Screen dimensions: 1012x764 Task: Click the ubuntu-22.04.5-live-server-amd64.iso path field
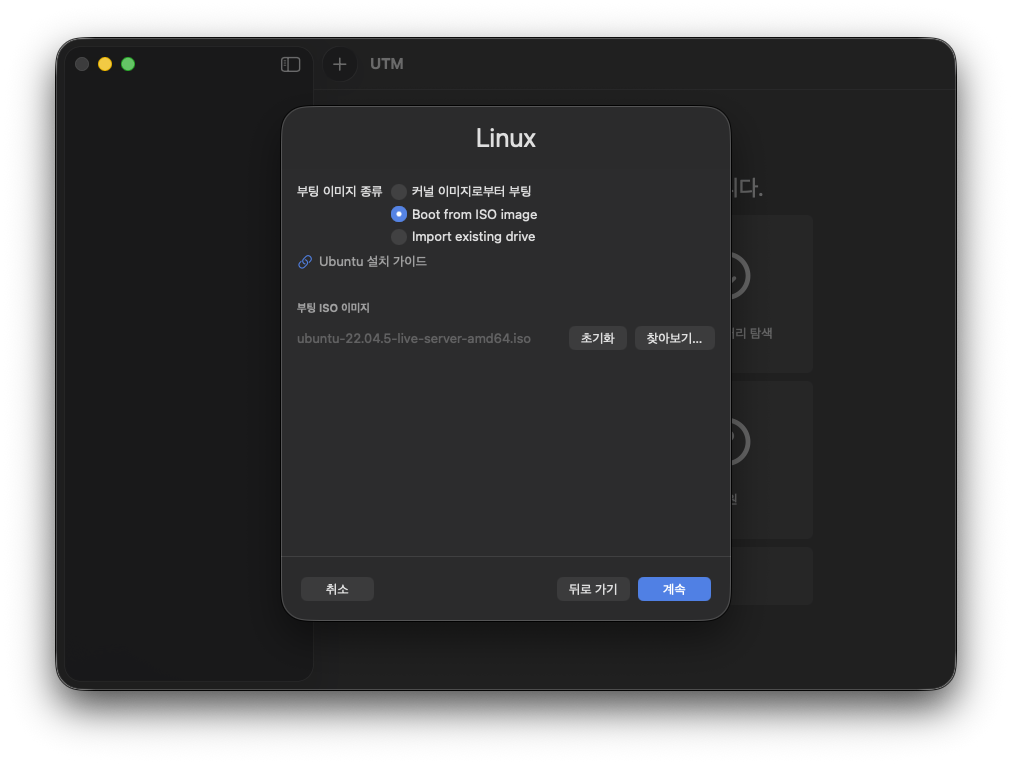[414, 339]
